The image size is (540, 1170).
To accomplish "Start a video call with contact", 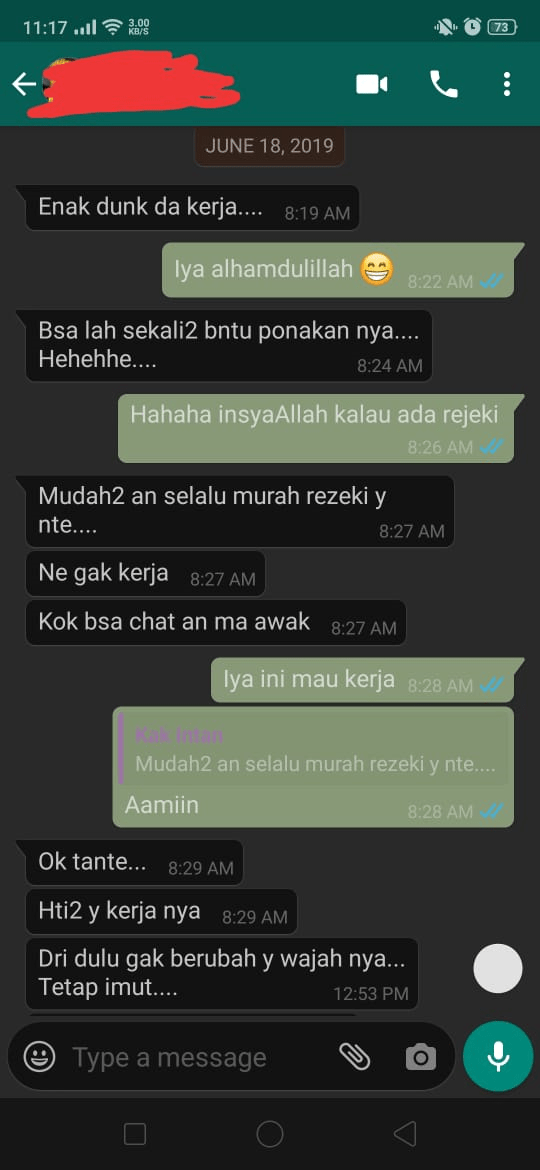I will (371, 84).
